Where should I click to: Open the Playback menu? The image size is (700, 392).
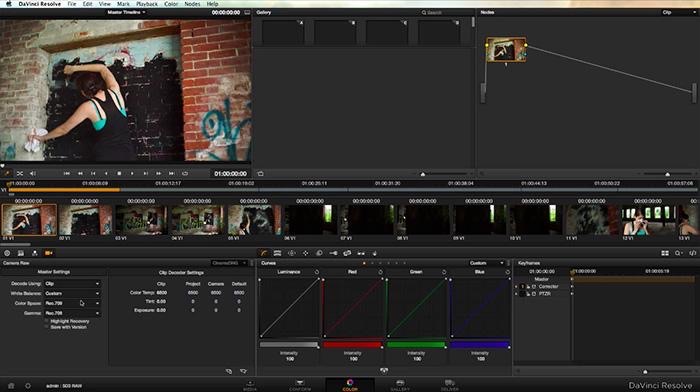[x=147, y=4]
